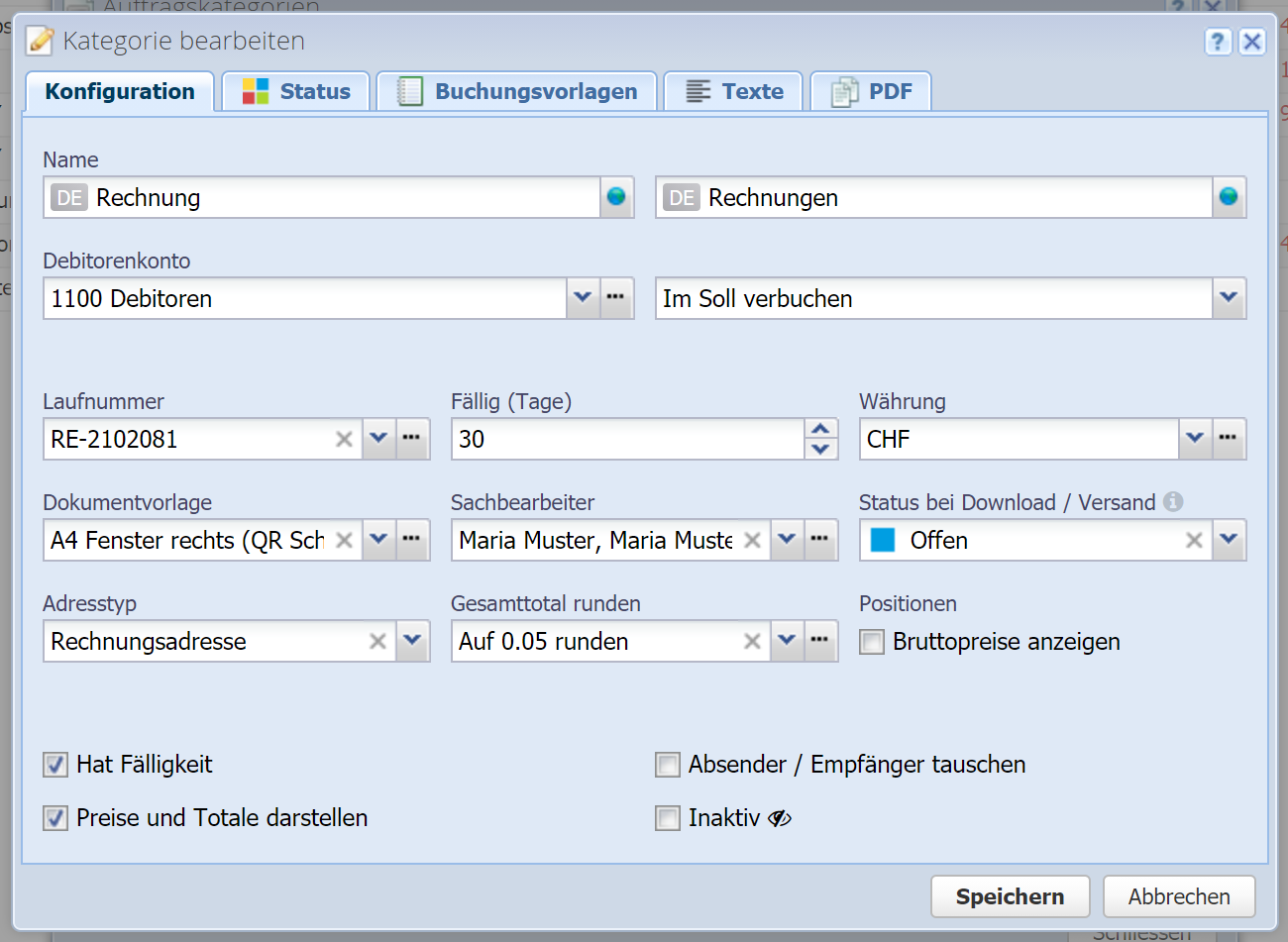Viewport: 1288px width, 942px height.
Task: Enable Bruttopreise anzeigen checkbox
Action: [x=872, y=642]
